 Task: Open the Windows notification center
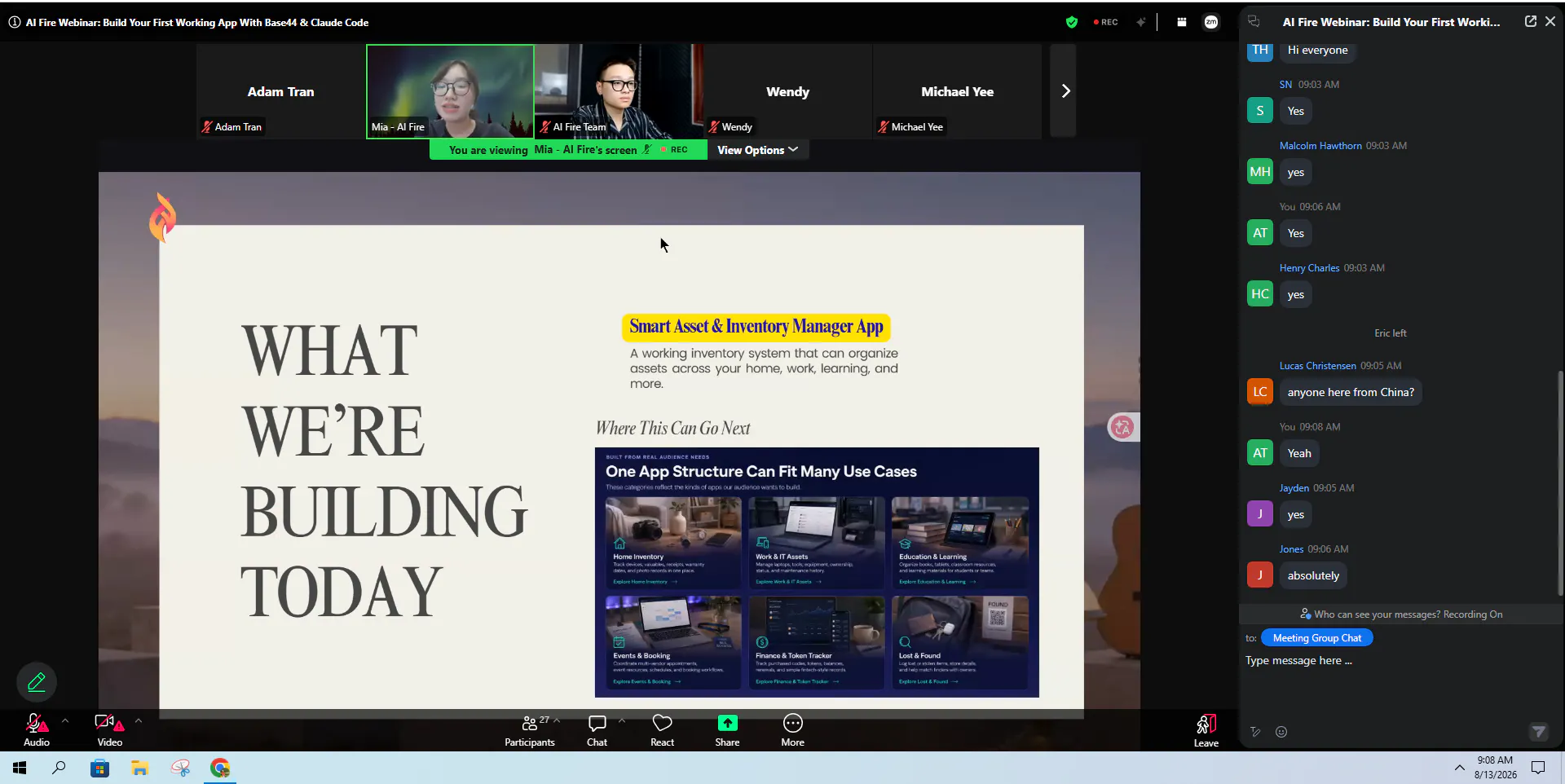(1538, 768)
